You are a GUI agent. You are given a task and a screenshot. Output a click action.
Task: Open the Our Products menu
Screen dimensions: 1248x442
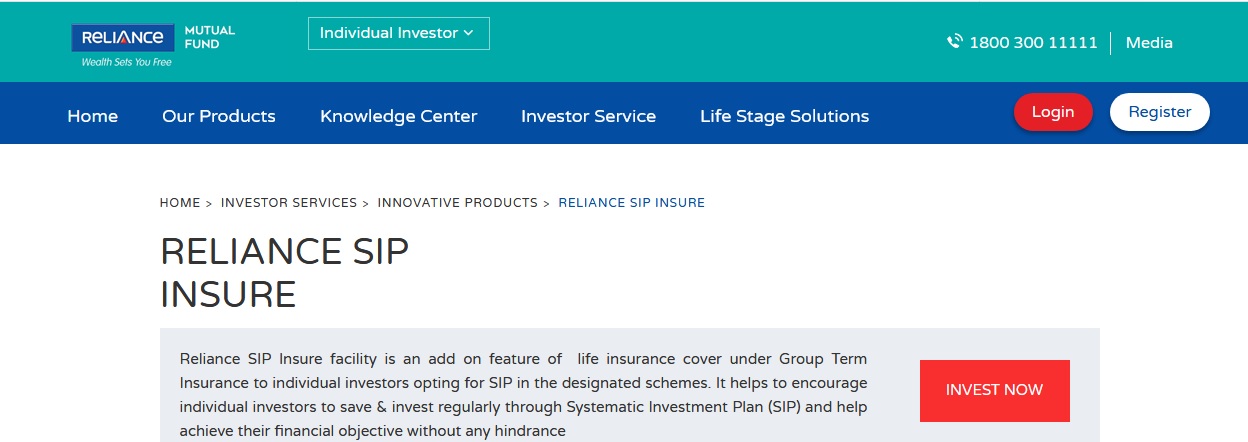click(218, 116)
